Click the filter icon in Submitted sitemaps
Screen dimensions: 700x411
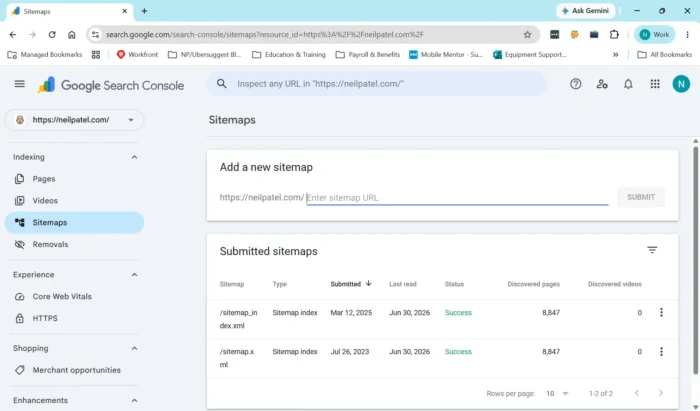point(652,250)
